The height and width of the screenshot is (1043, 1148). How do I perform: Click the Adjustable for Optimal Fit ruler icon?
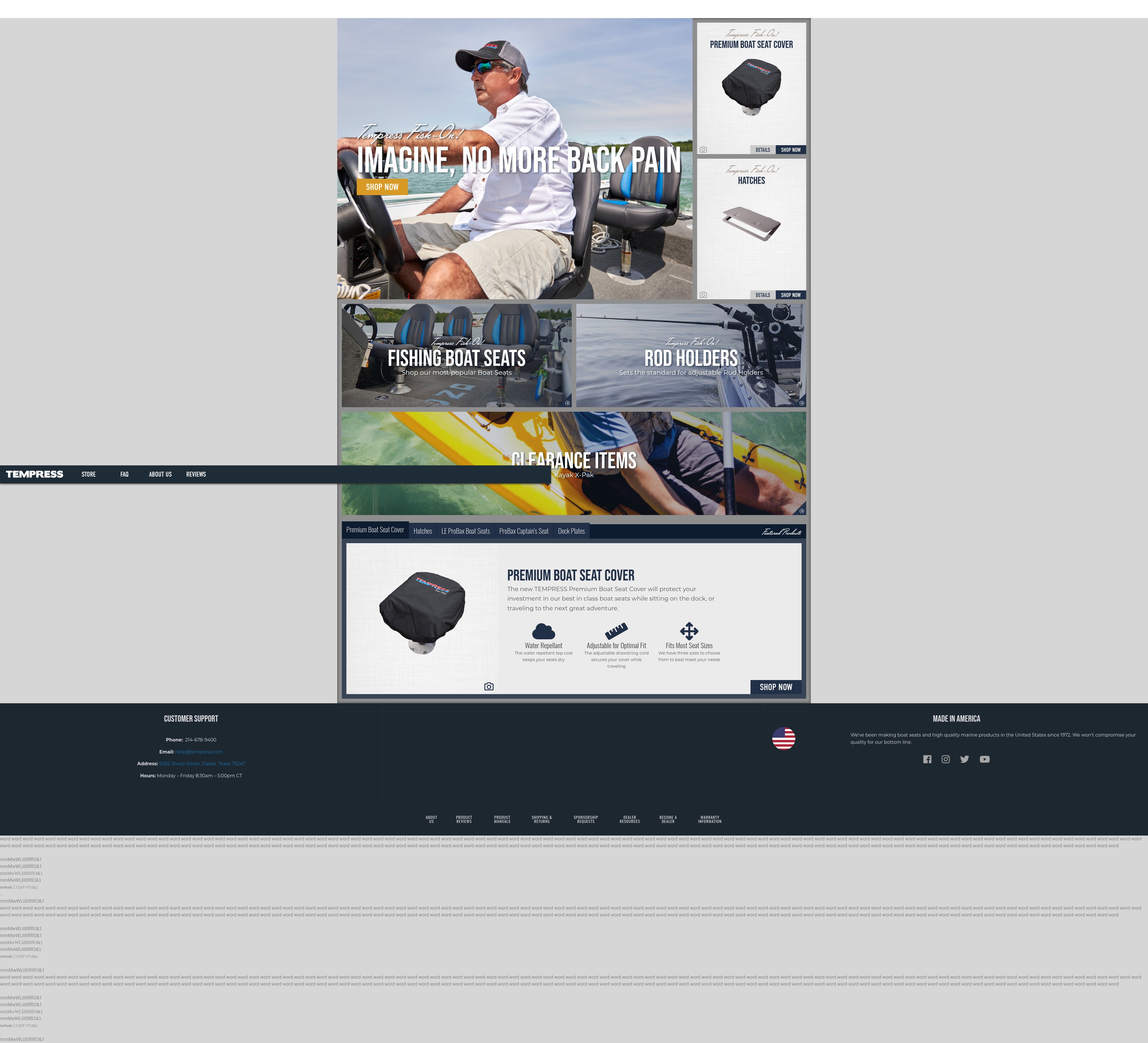(616, 631)
